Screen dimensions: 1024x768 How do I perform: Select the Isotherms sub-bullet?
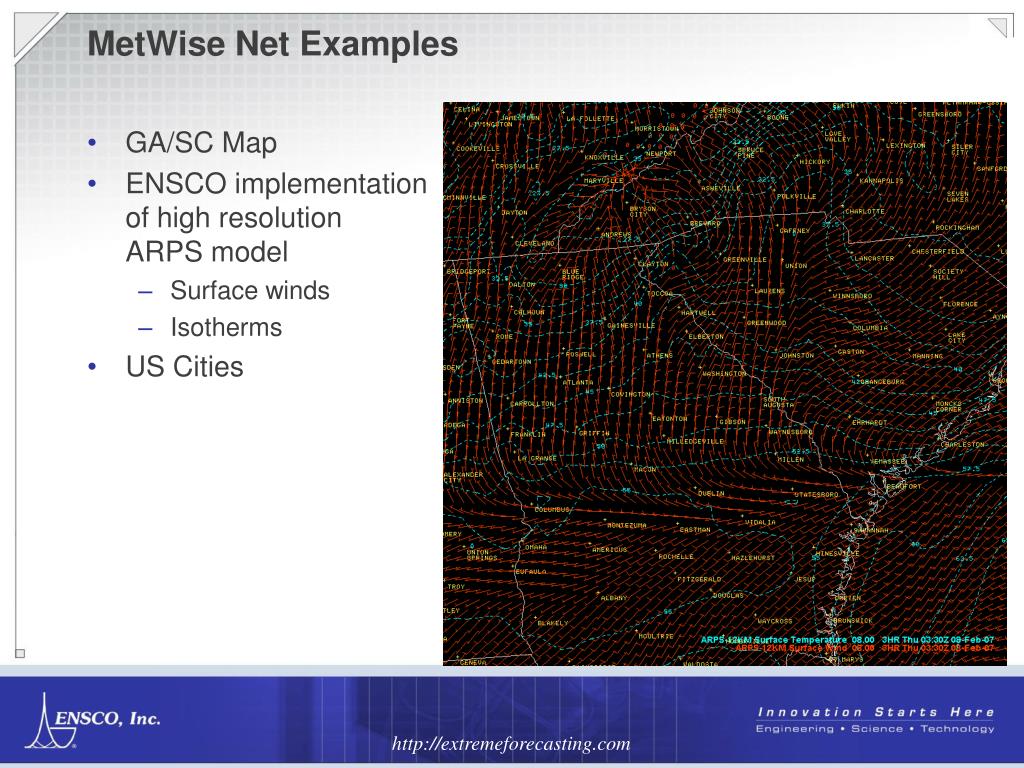click(x=226, y=327)
